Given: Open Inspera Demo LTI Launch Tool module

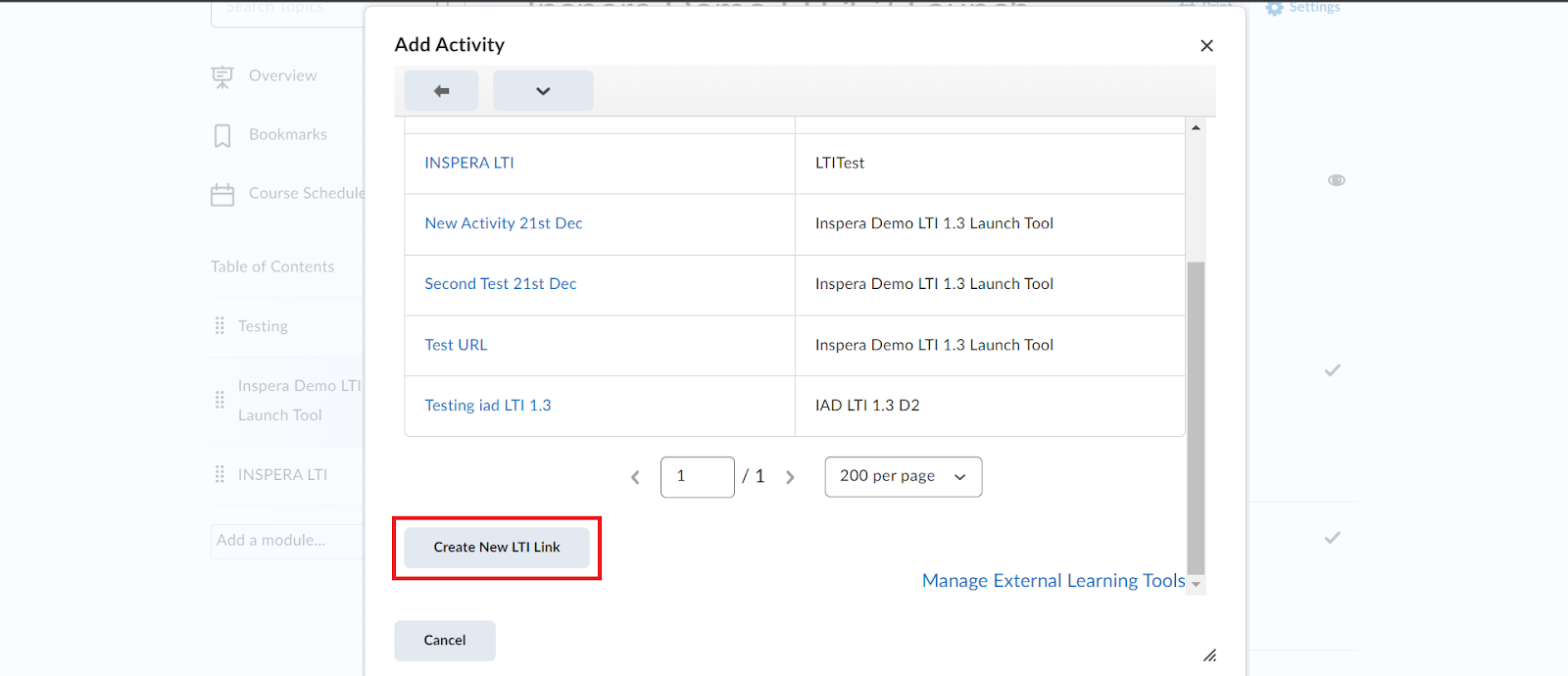Looking at the screenshot, I should point(299,401).
